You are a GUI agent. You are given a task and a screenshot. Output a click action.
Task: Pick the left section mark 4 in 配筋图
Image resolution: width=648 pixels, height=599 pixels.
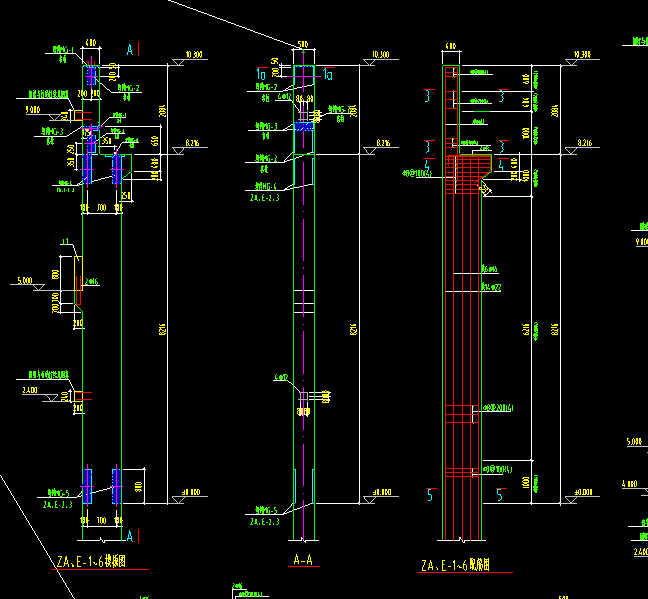click(x=427, y=165)
